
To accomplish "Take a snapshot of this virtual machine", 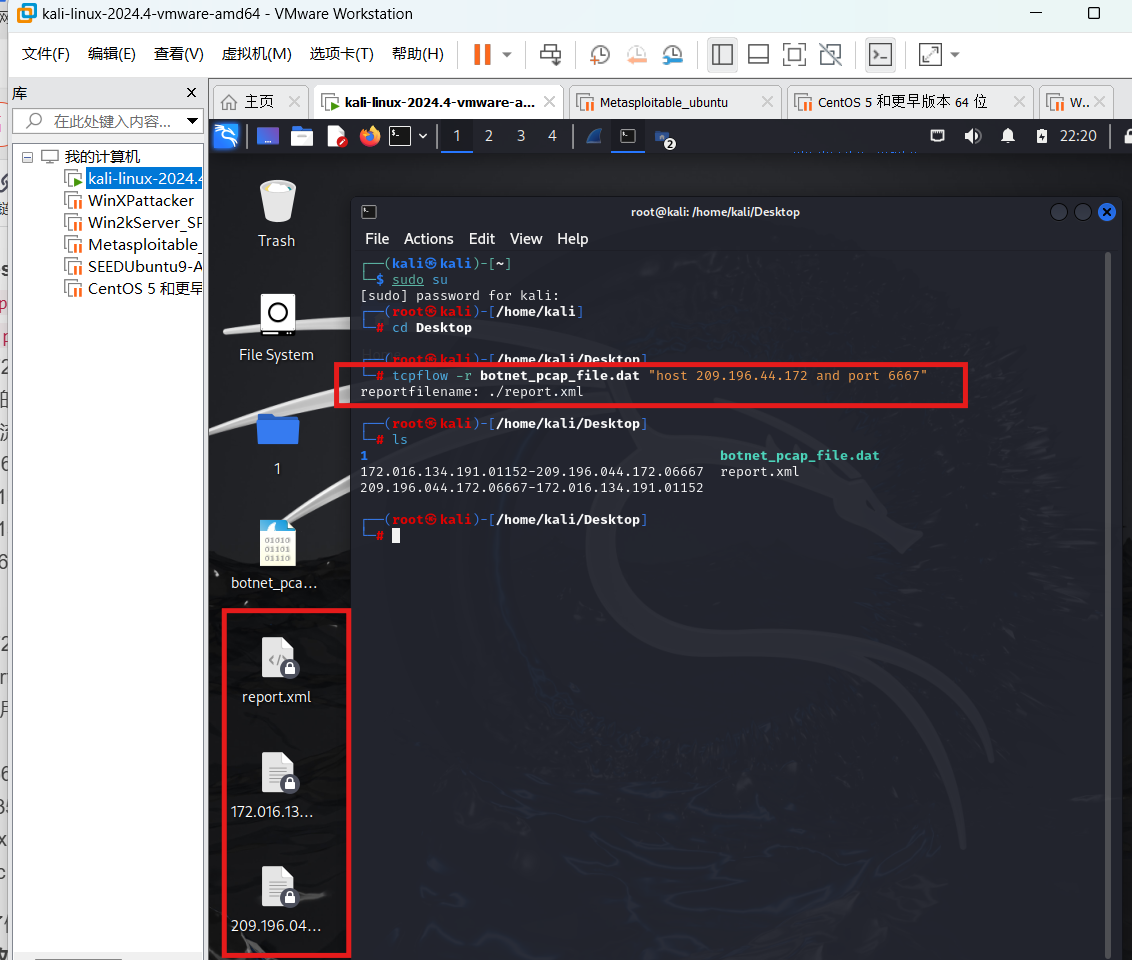I will (x=599, y=55).
